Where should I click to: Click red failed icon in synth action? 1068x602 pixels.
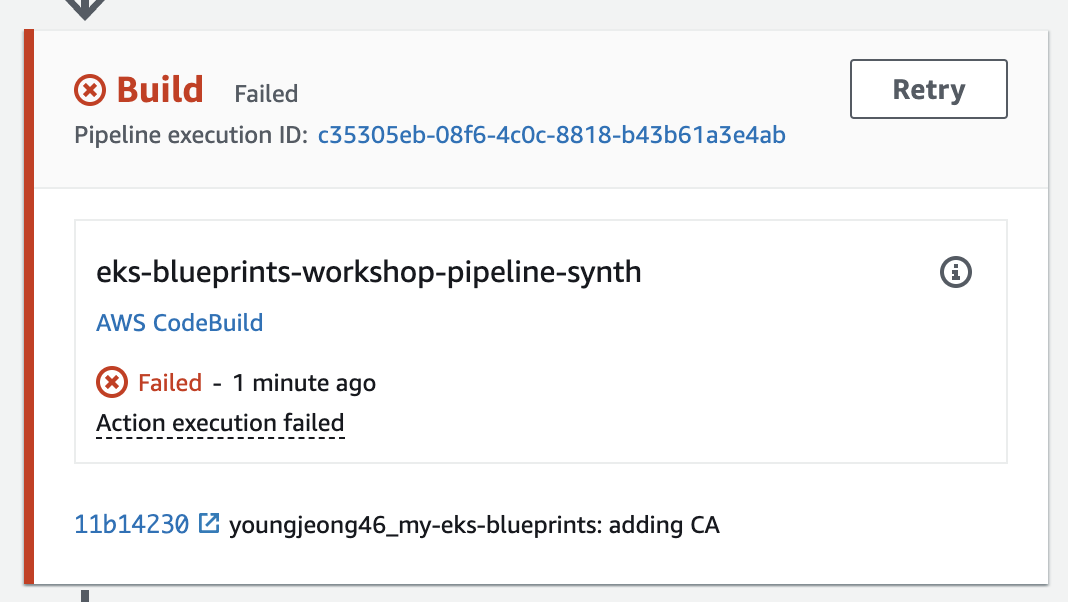point(111,382)
